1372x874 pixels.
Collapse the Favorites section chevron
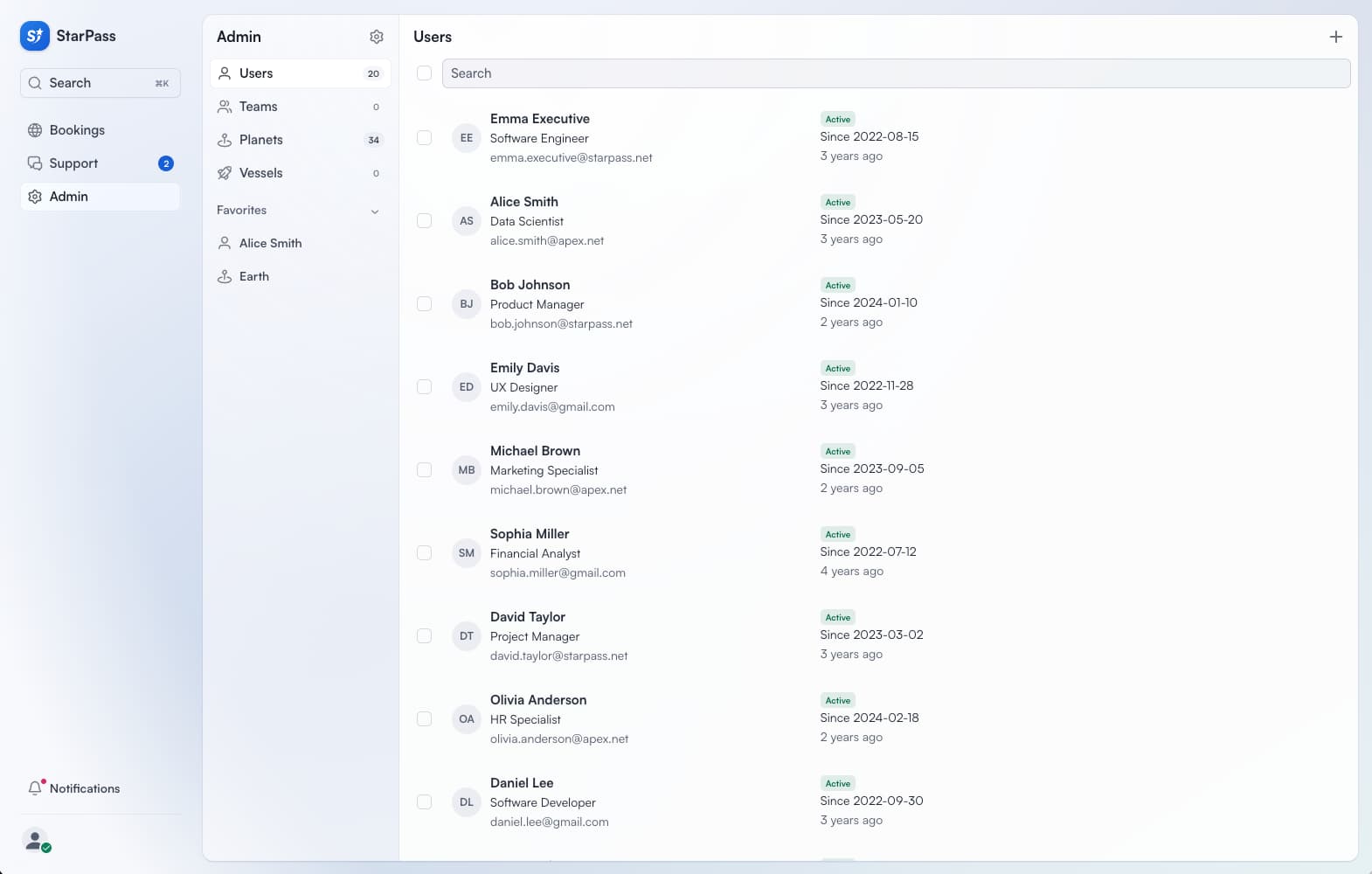pyautogui.click(x=375, y=211)
